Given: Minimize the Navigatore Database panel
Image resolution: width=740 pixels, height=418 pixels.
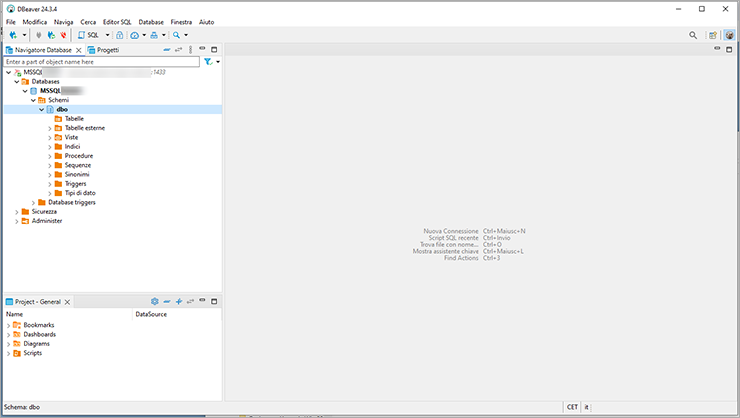Looking at the screenshot, I should [202, 49].
